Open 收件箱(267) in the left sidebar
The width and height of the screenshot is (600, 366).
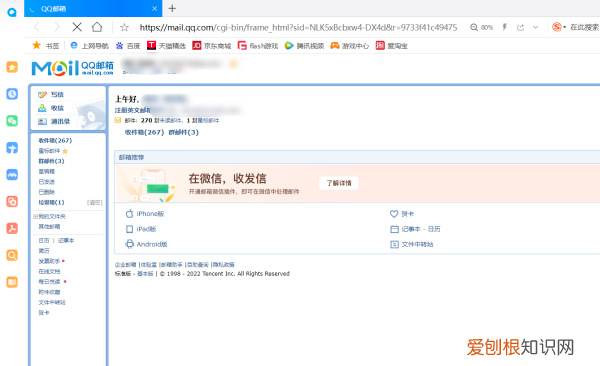(x=55, y=141)
